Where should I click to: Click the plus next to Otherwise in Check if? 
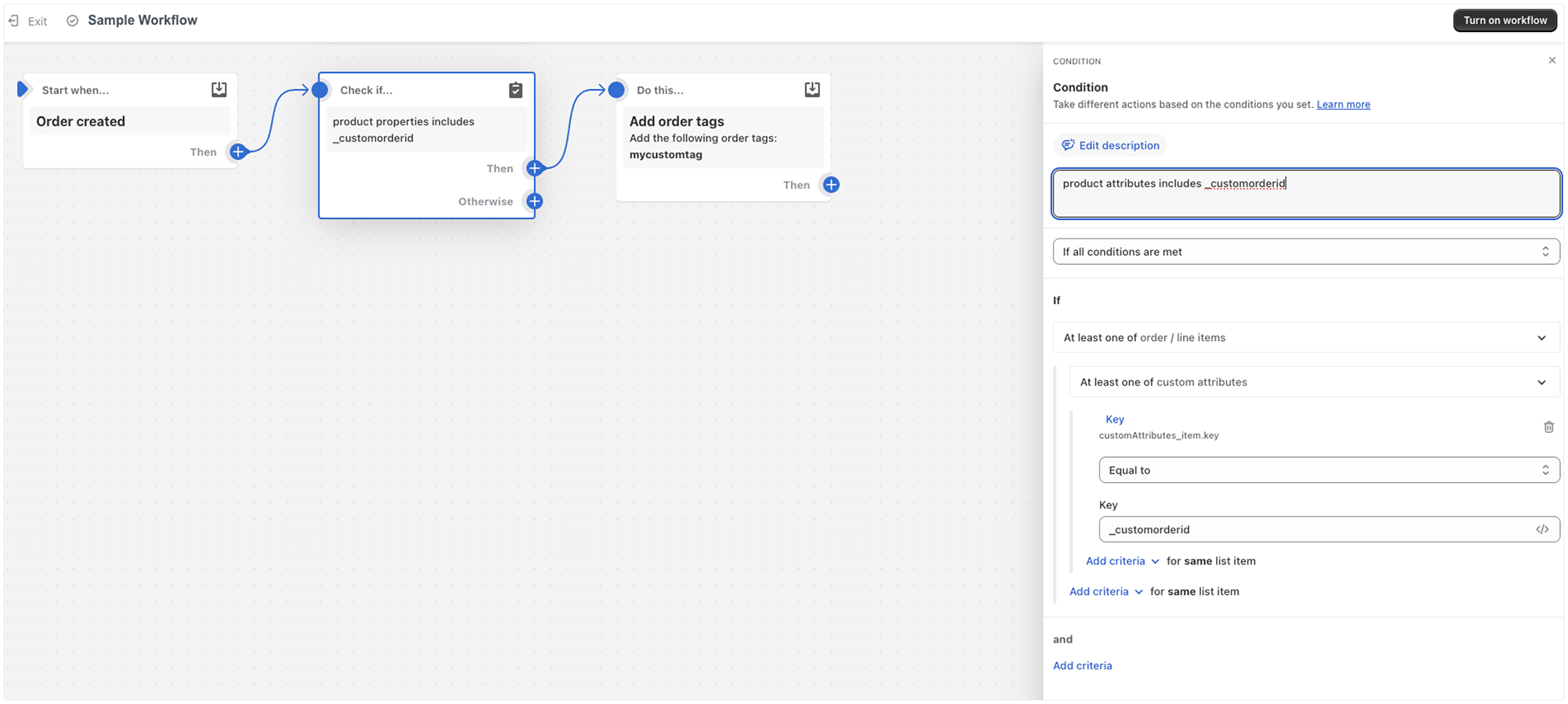coord(535,201)
